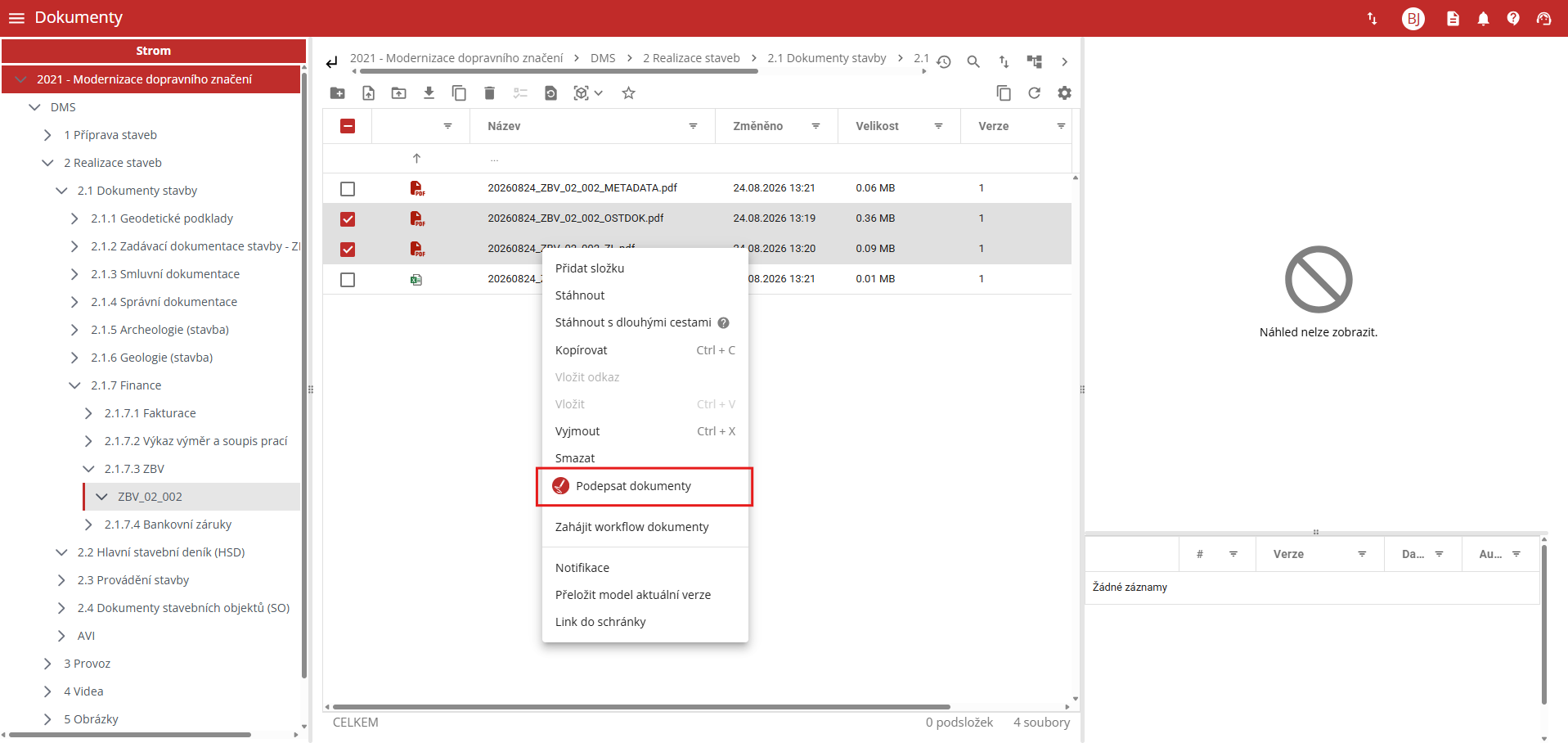
Task: Expand the 2.1.7.1 Fakturace node
Action: pos(88,413)
